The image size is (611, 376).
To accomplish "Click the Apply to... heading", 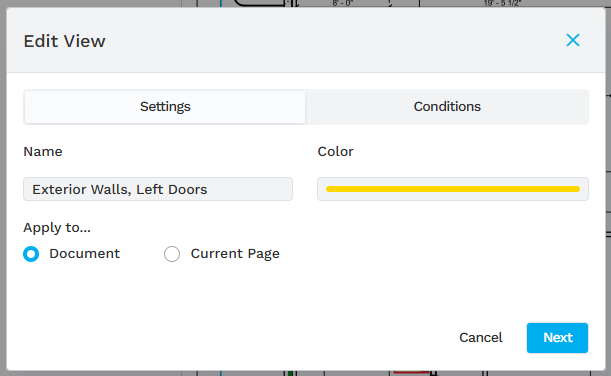I will [x=57, y=228].
